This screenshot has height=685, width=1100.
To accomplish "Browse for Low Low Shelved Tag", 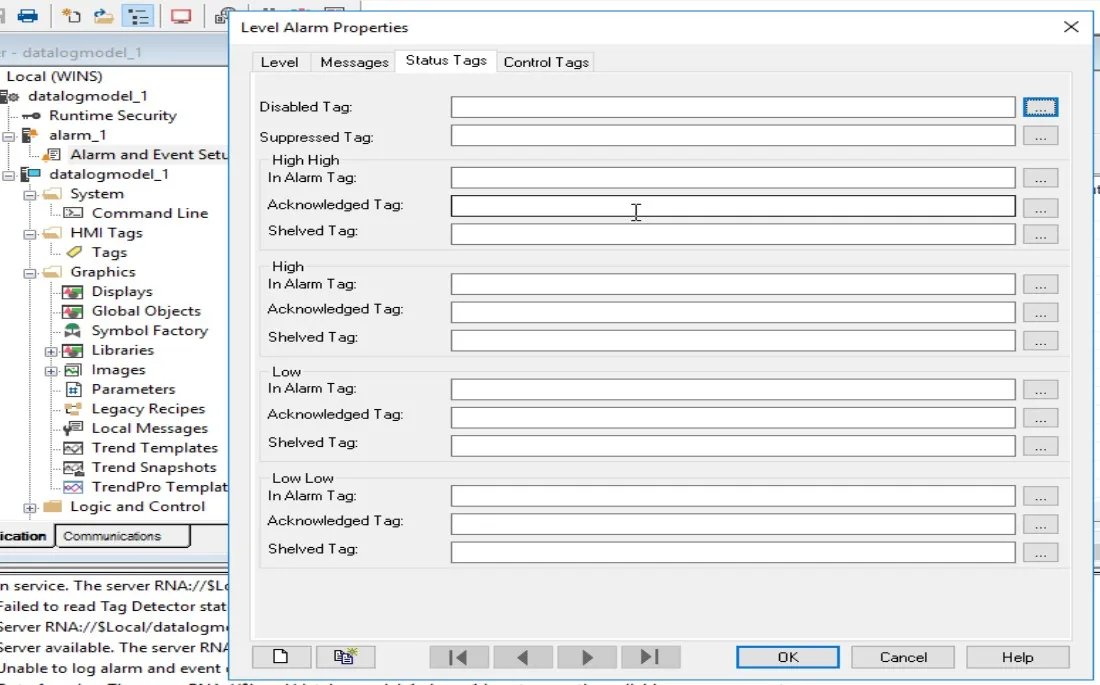I will [x=1040, y=553].
